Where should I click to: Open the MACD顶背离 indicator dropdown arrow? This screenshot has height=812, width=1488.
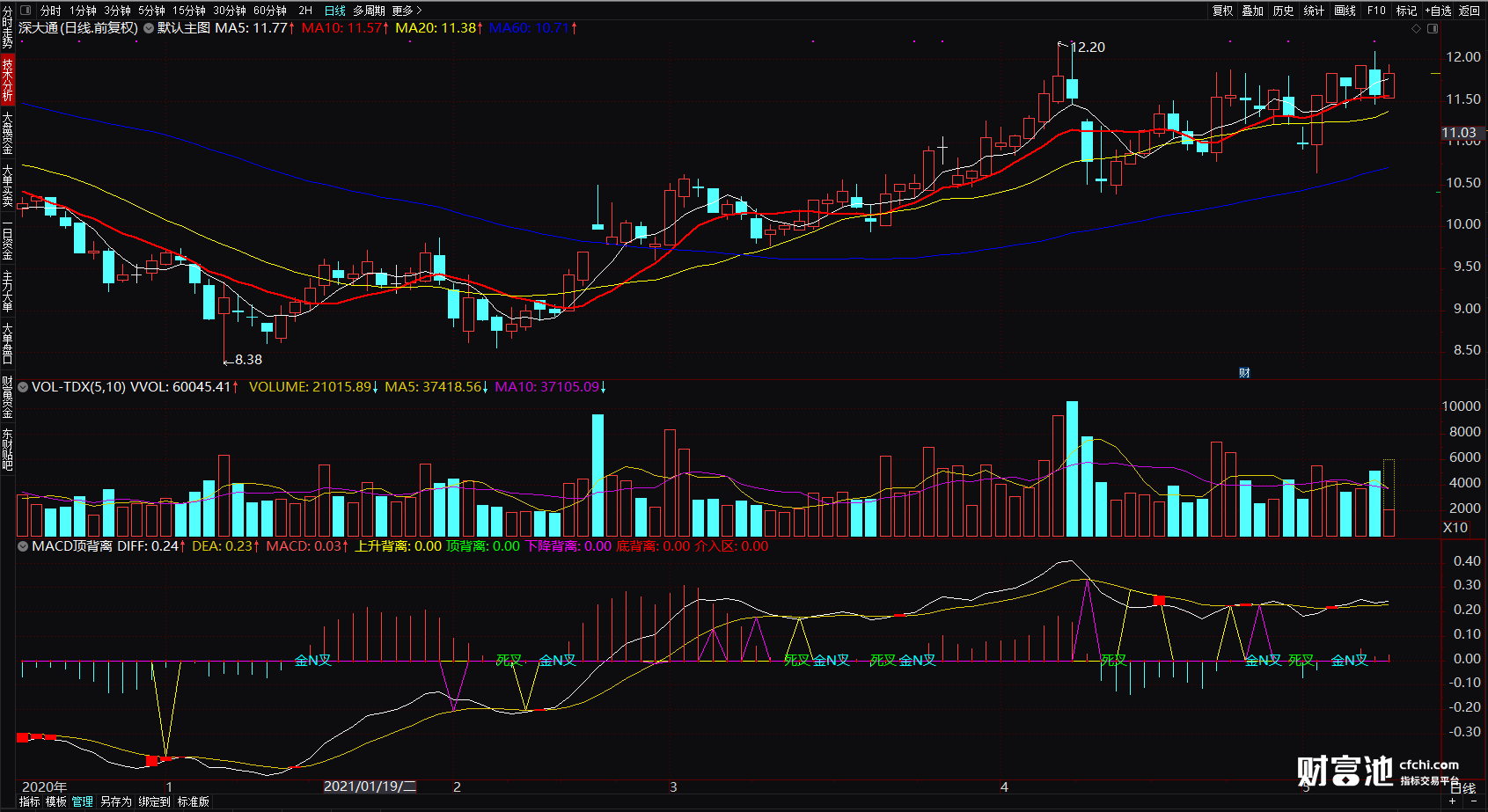tap(23, 545)
